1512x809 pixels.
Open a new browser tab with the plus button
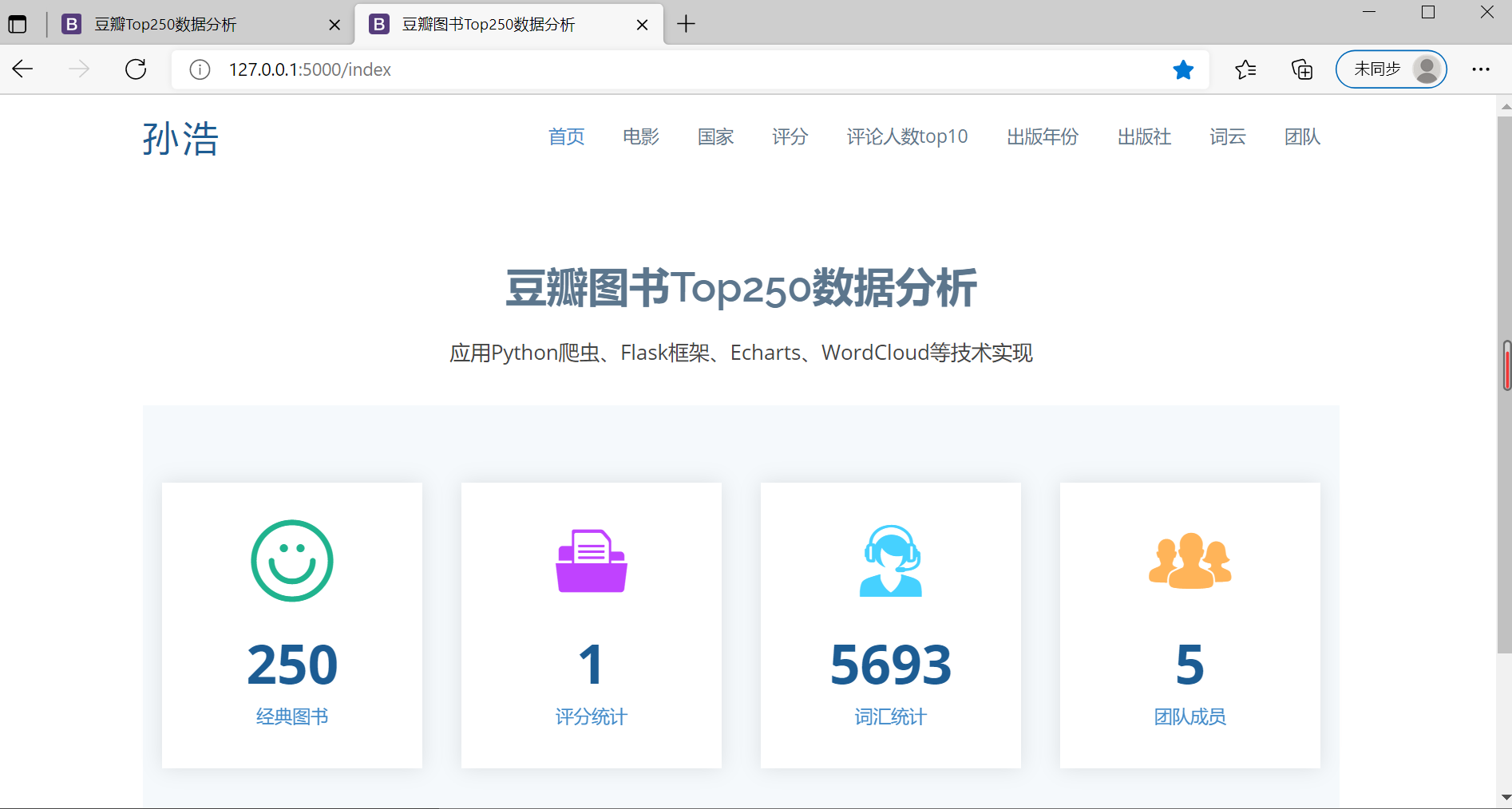coord(686,24)
